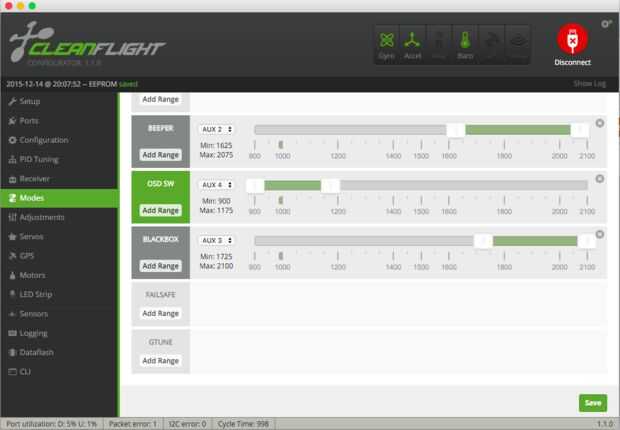The image size is (620, 430).
Task: Click the PID Tuning icon
Action: point(12,159)
